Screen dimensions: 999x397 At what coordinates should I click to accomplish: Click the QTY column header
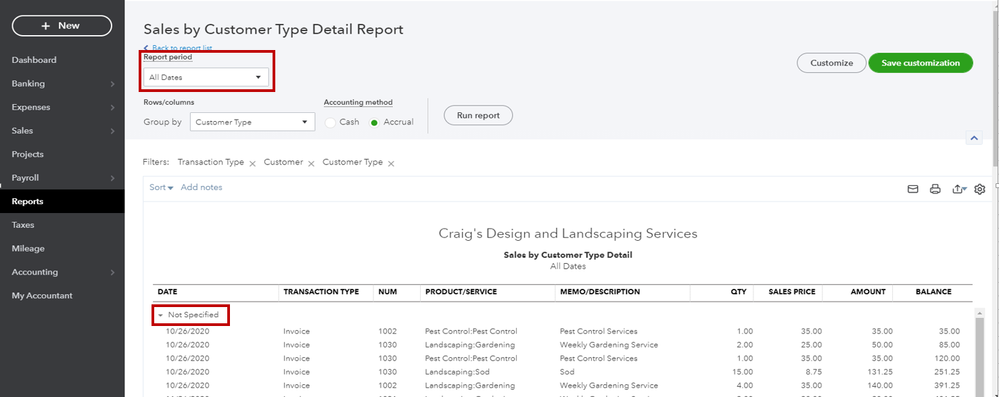coord(738,292)
